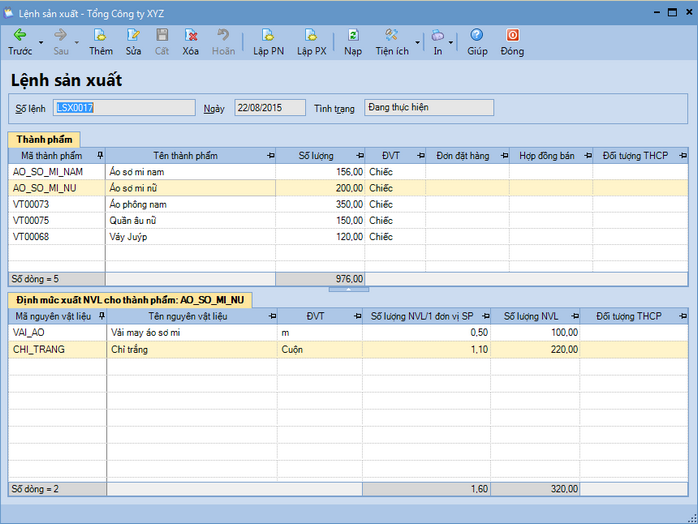
Task: Click the Váy Juýp cell
Action: tap(191, 236)
